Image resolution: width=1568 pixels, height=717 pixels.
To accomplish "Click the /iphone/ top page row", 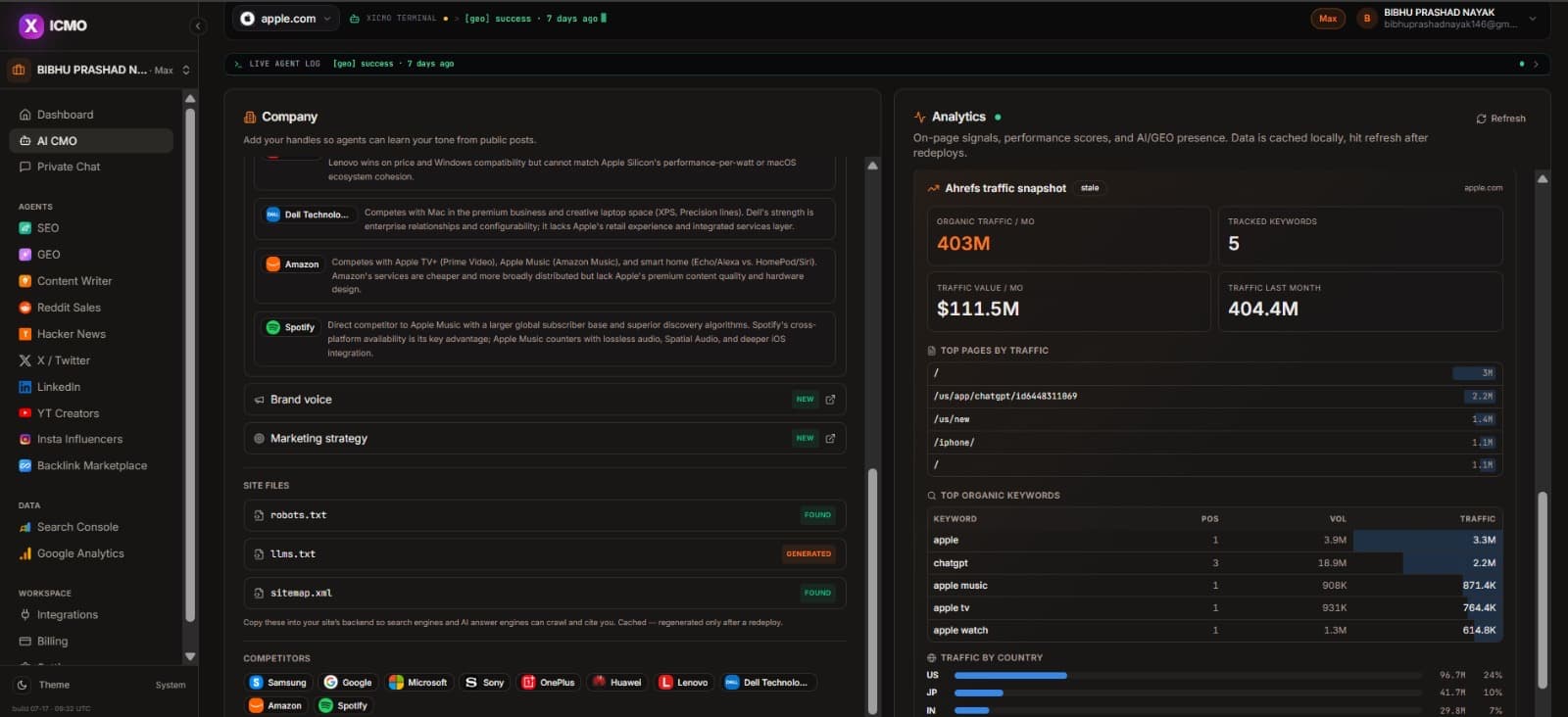I will point(1214,443).
